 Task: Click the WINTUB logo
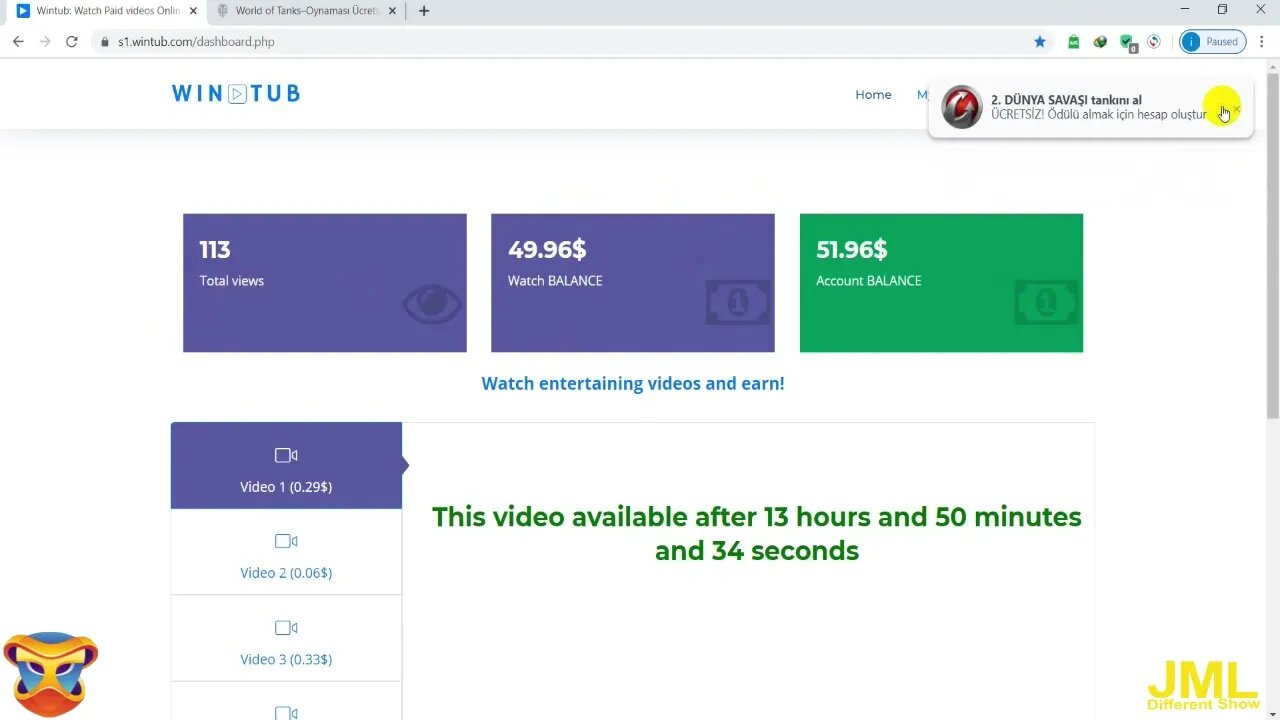236,93
